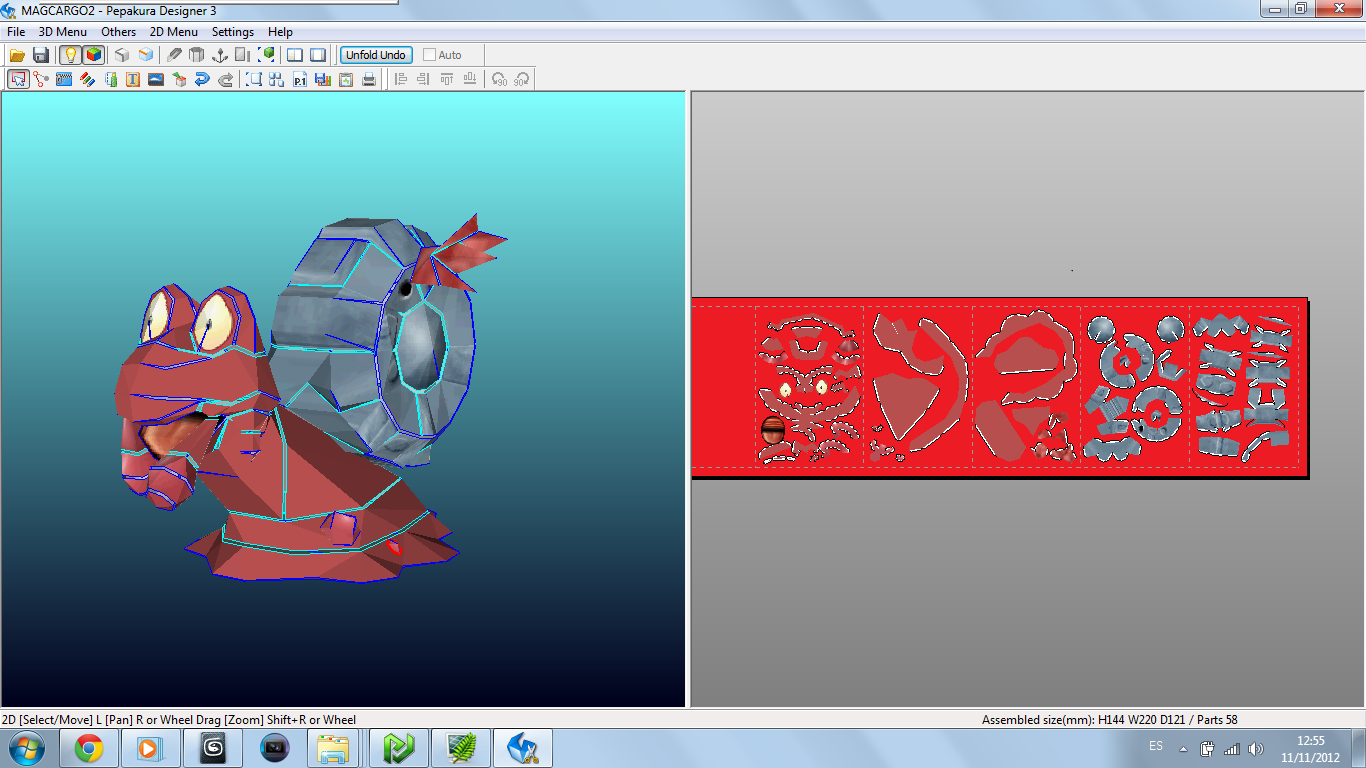The height and width of the screenshot is (768, 1366).
Task: Click the colored pencils edge color icon
Action: point(87,79)
